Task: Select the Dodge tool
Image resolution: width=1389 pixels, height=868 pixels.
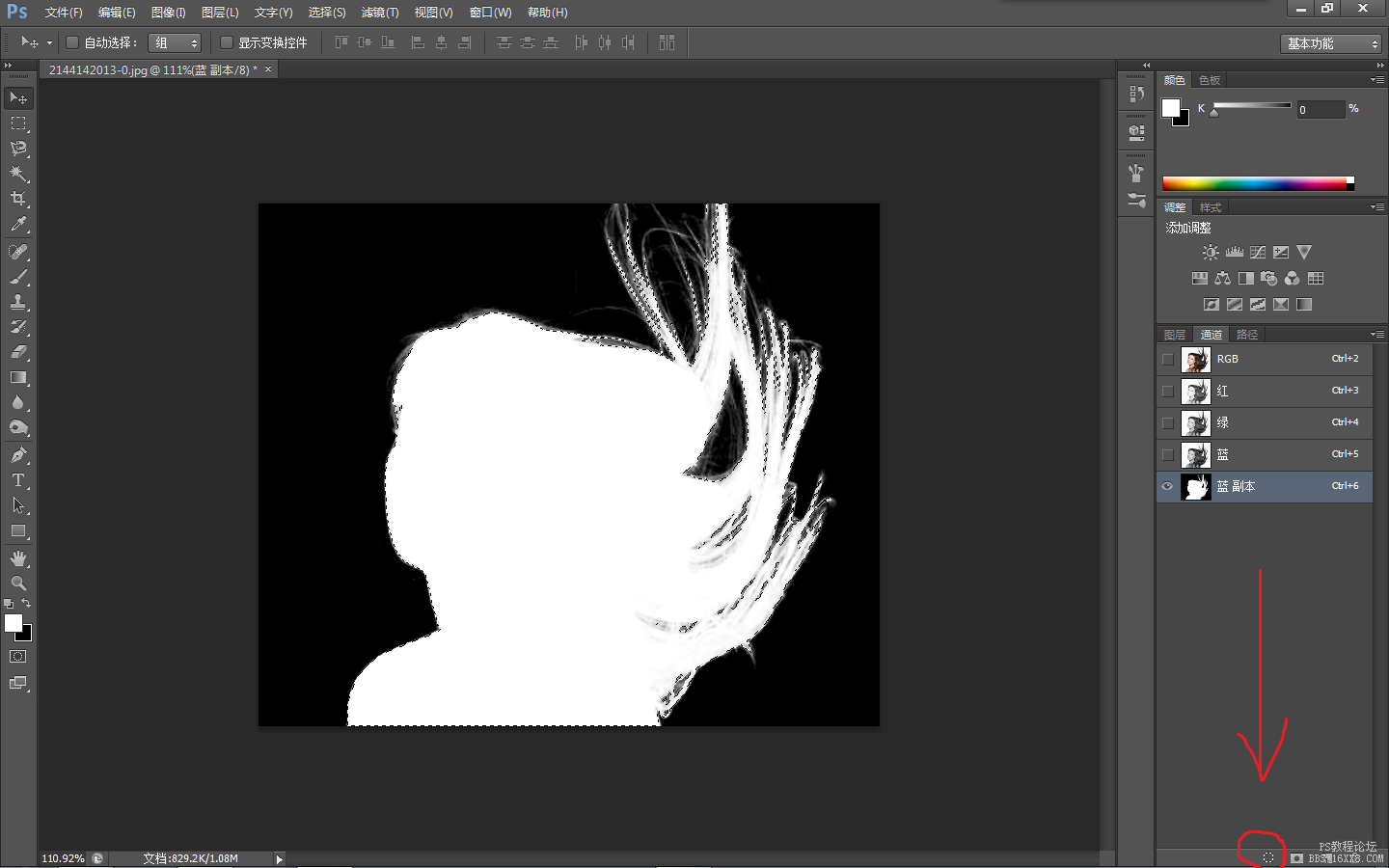Action: point(18,427)
